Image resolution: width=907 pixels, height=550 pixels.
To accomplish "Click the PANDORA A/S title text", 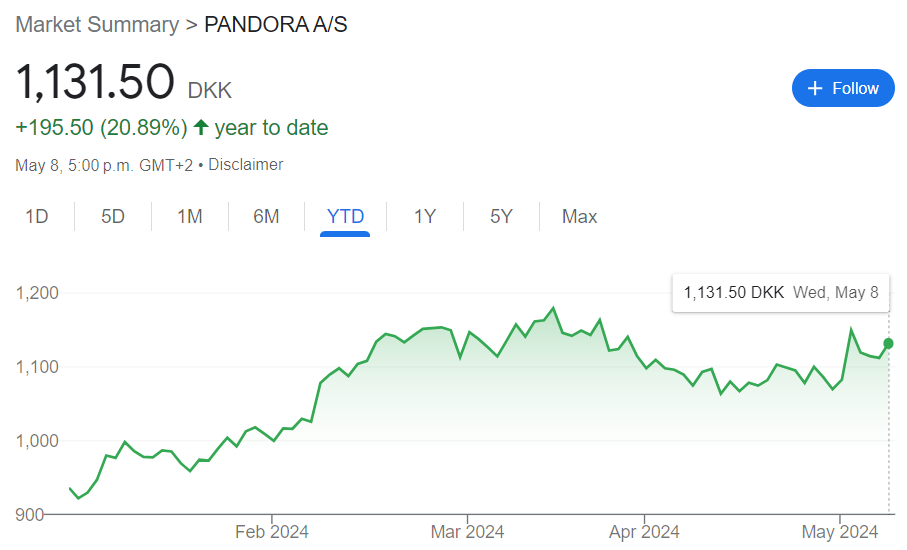I will (276, 24).
